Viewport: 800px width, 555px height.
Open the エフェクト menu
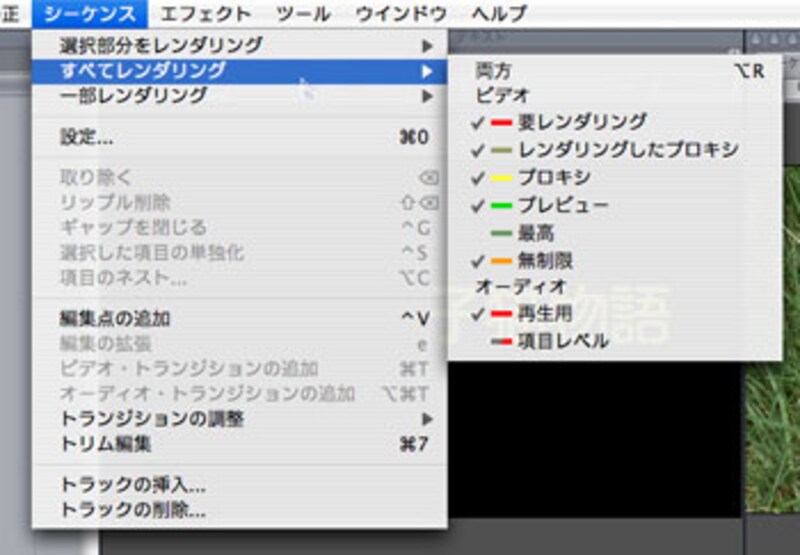[206, 14]
